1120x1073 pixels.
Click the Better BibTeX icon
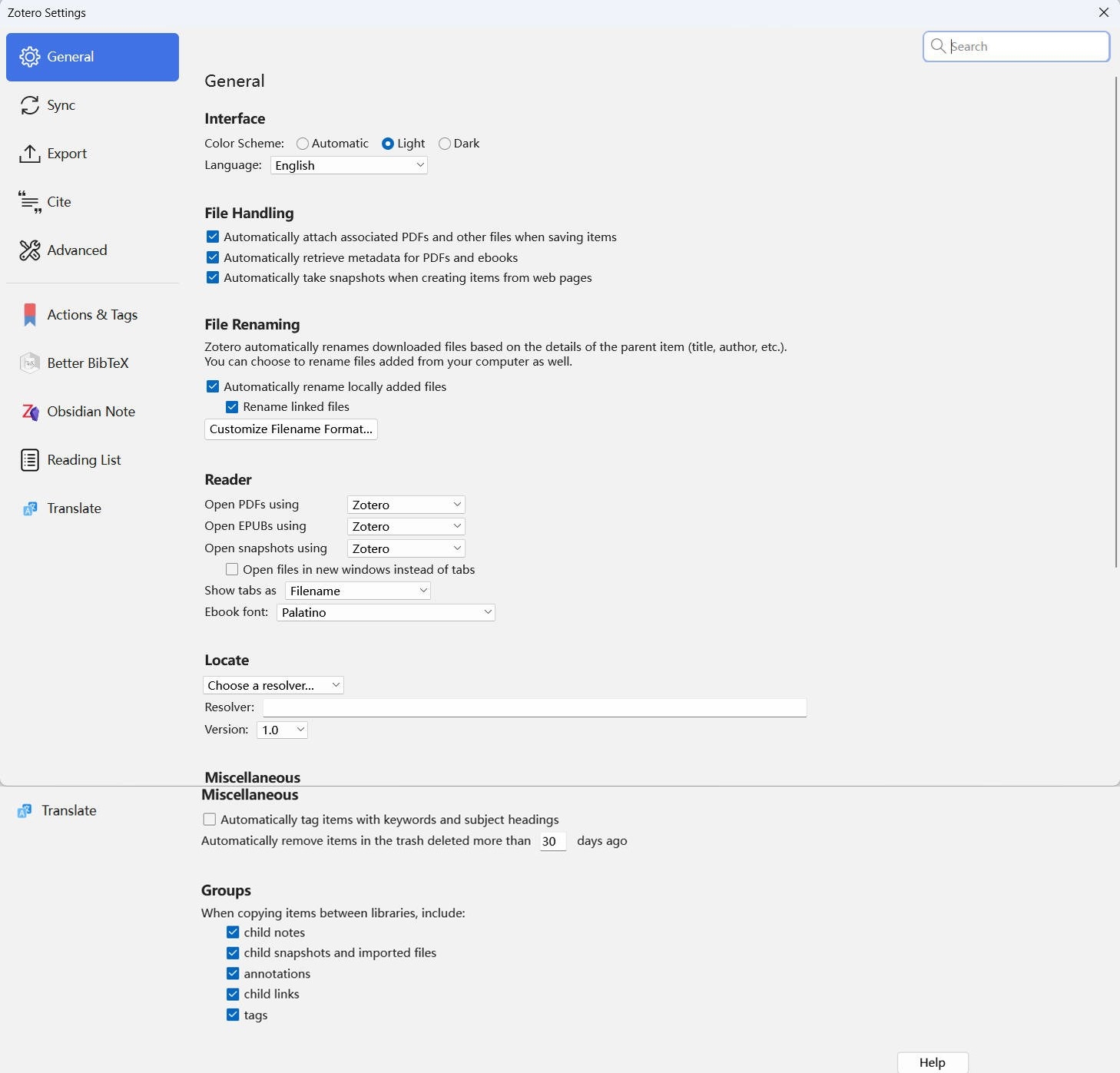[x=29, y=363]
